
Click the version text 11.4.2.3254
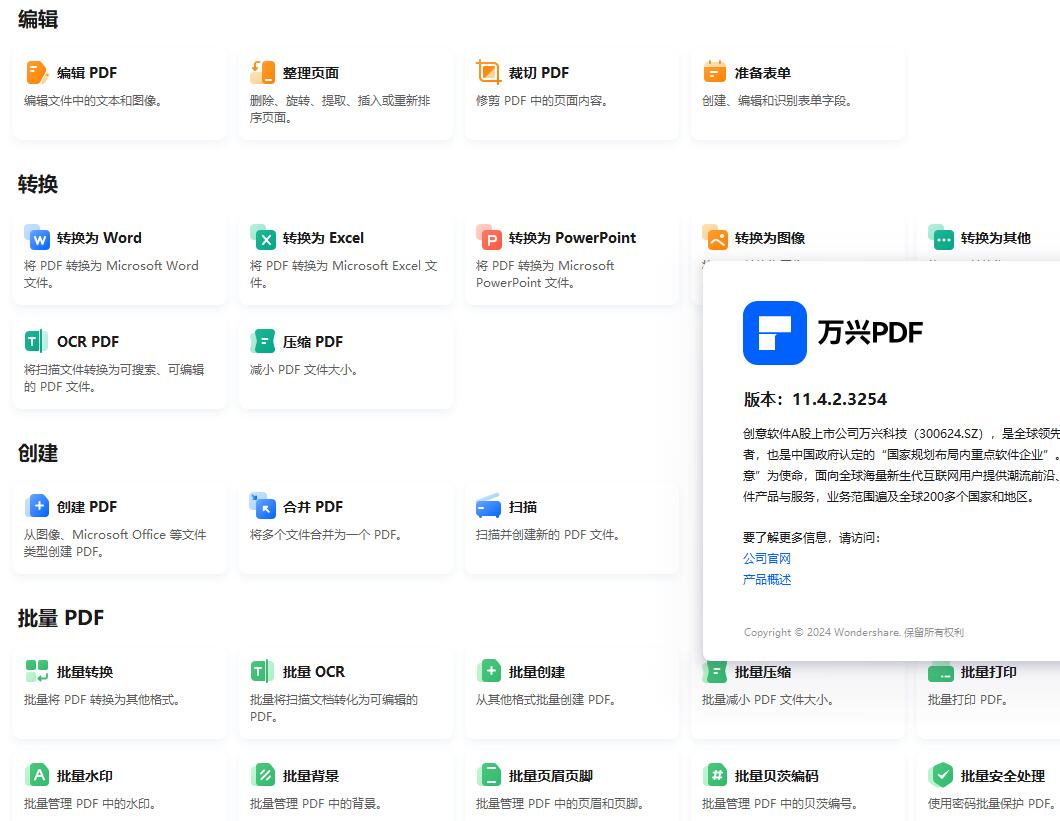(839, 400)
